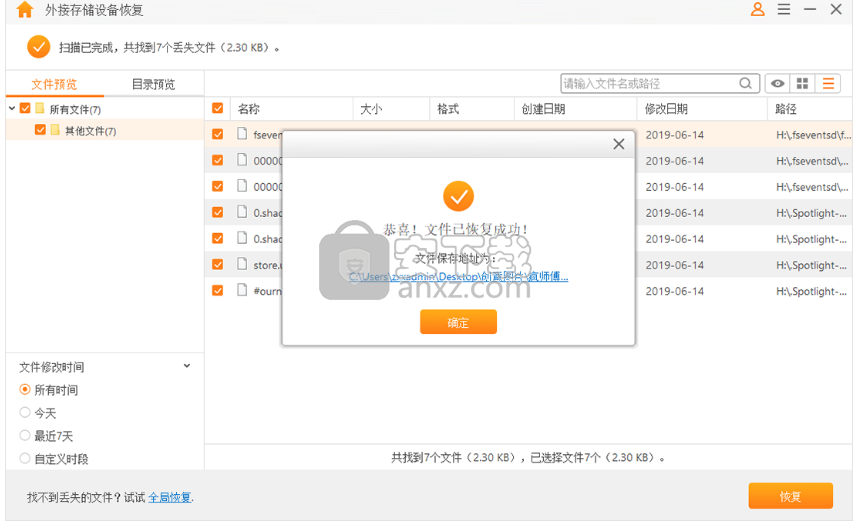Switch to the 目录预览 tab
The width and height of the screenshot is (855, 524).
point(153,85)
